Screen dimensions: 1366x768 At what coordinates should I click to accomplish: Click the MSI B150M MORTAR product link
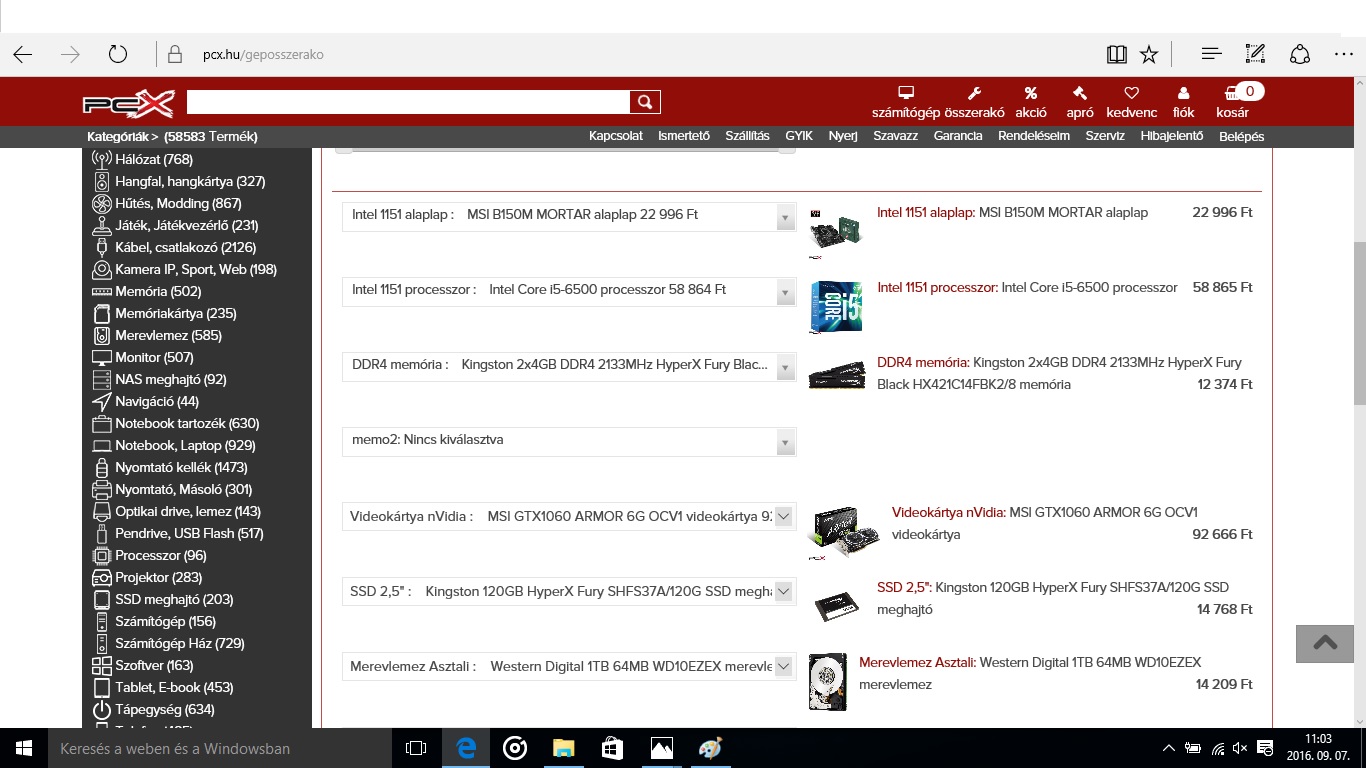(x=1063, y=212)
